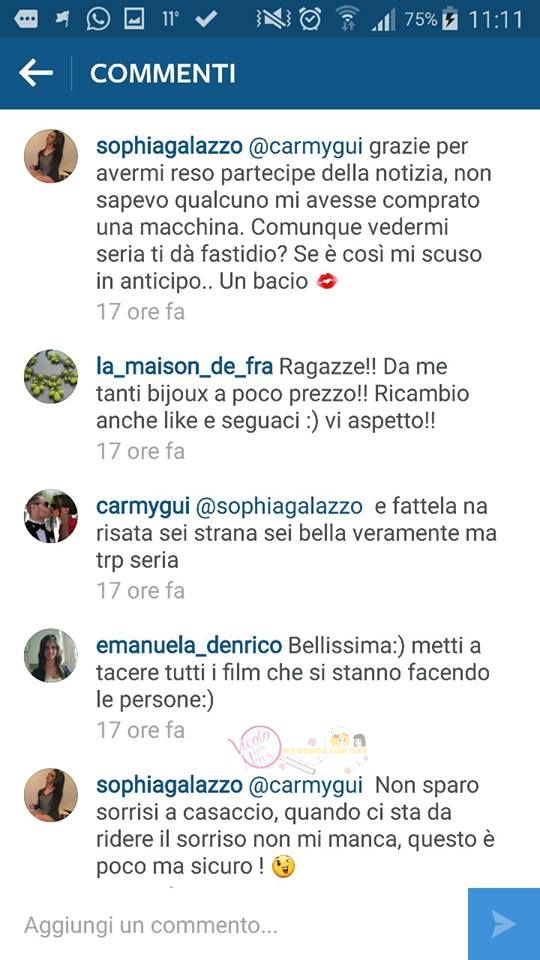Open sophiagalazzo username in first comment
Viewport: 540px width, 960px height.
[x=170, y=148]
